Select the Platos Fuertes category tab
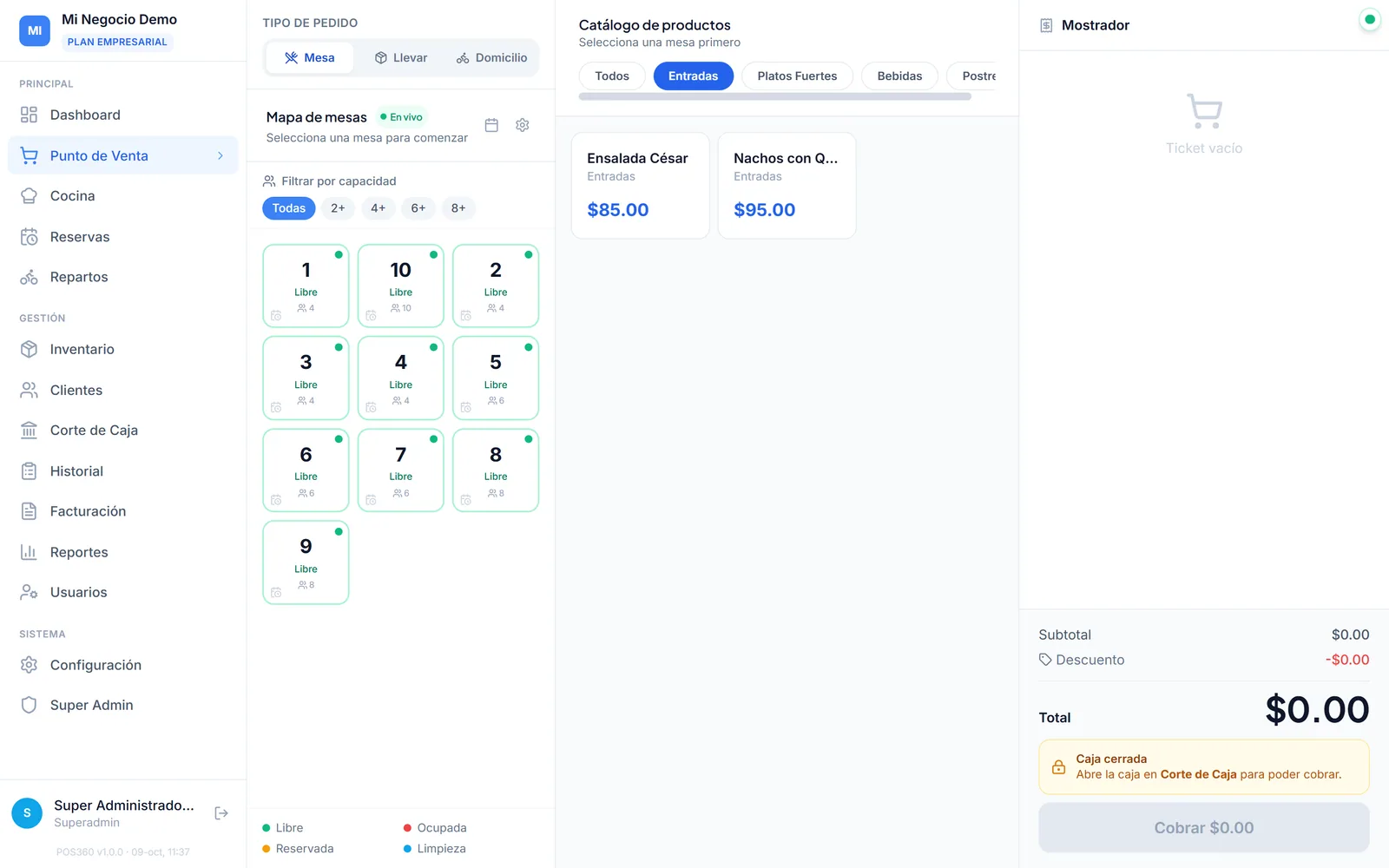Image resolution: width=1389 pixels, height=868 pixels. click(797, 76)
